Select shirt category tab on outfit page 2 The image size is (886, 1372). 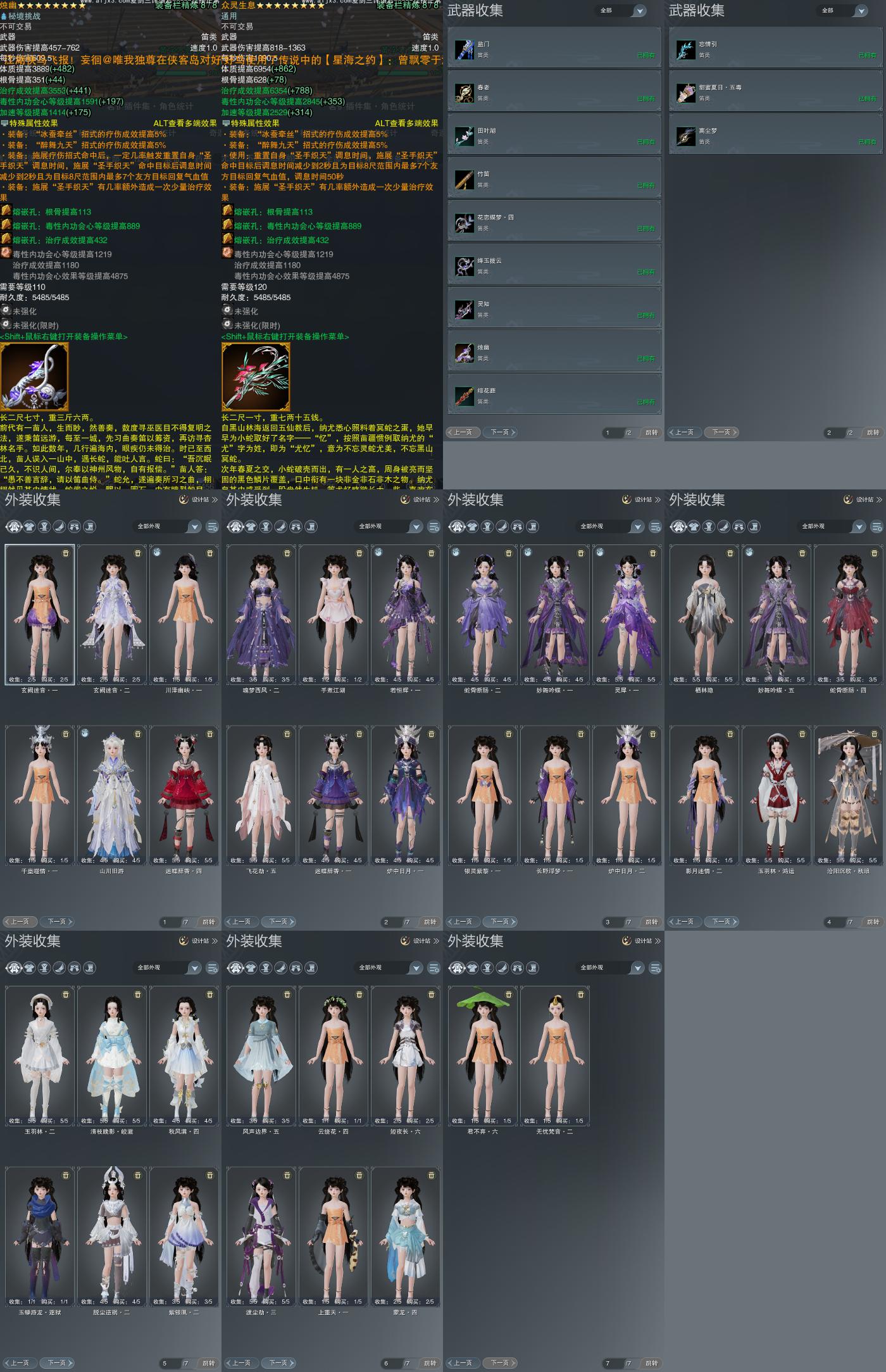[251, 527]
